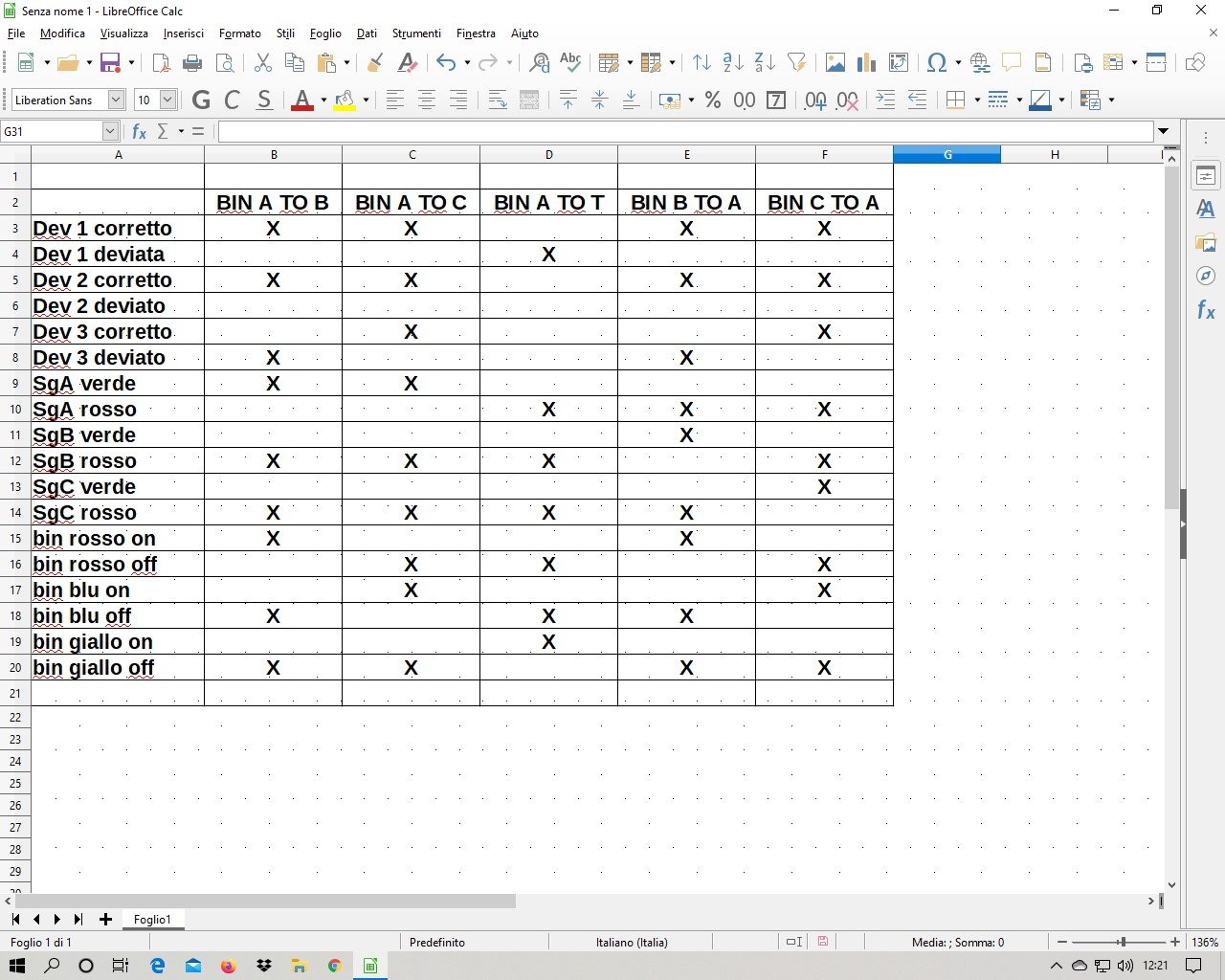Click the Save document icon

[110, 63]
